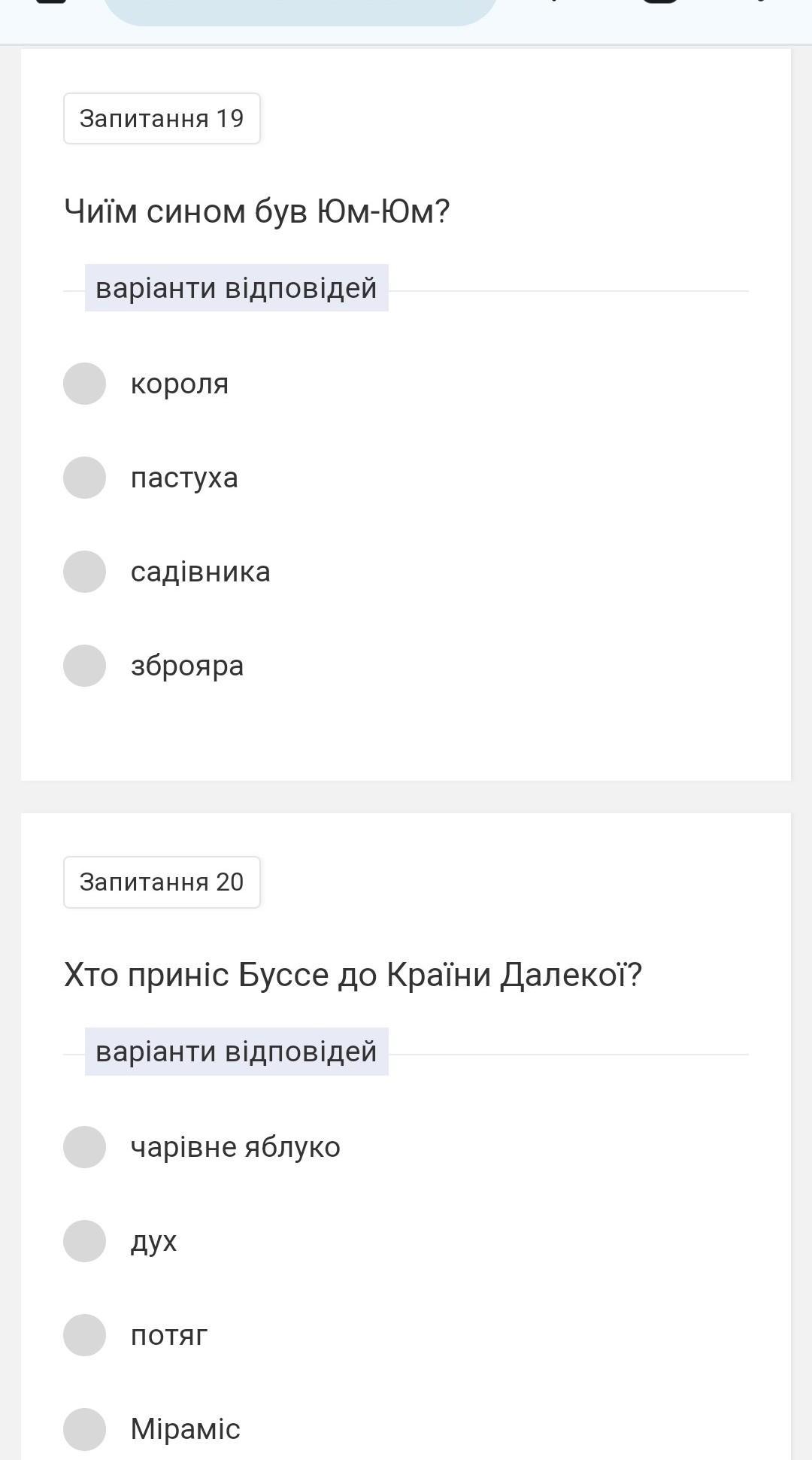Choose the 'дух' radio button
This screenshot has height=1460, width=812.
pyautogui.click(x=84, y=1241)
